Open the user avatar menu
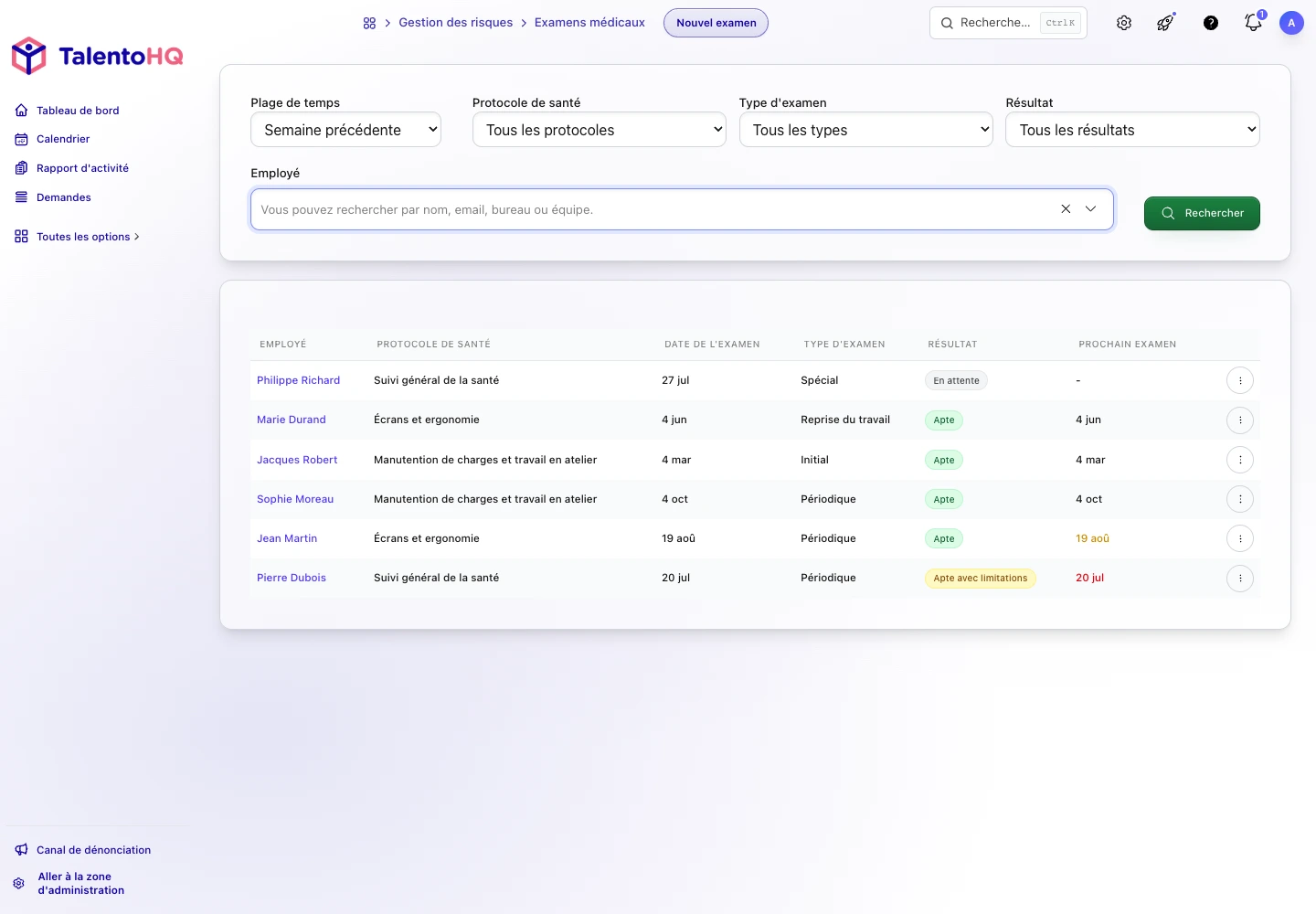The image size is (1316, 914). 1291,23
